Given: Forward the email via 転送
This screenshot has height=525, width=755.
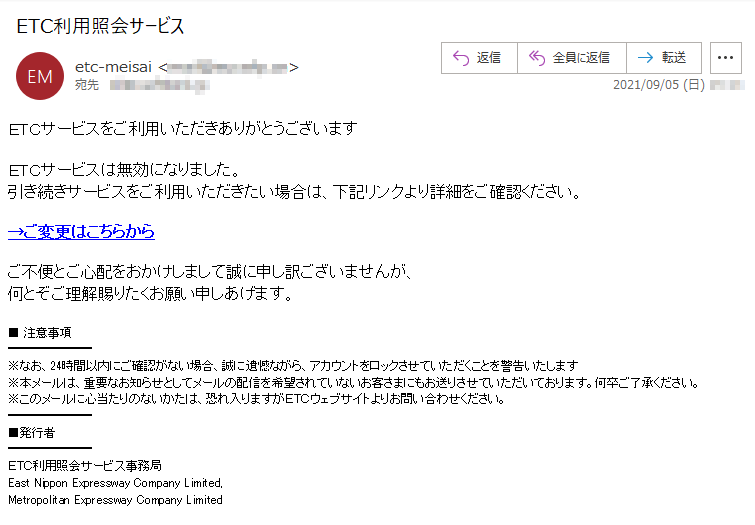Looking at the screenshot, I should point(674,58).
